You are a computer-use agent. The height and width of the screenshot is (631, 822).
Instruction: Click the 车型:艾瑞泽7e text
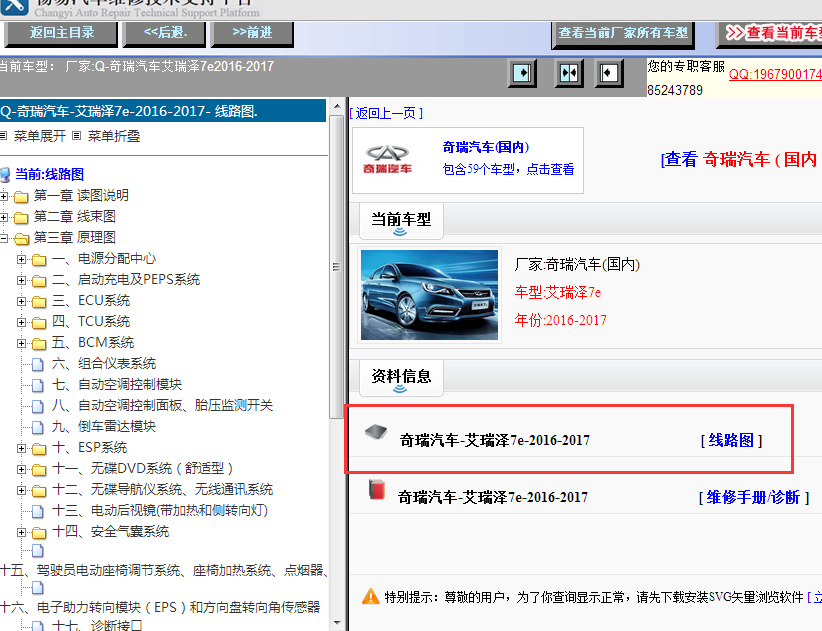tap(558, 292)
